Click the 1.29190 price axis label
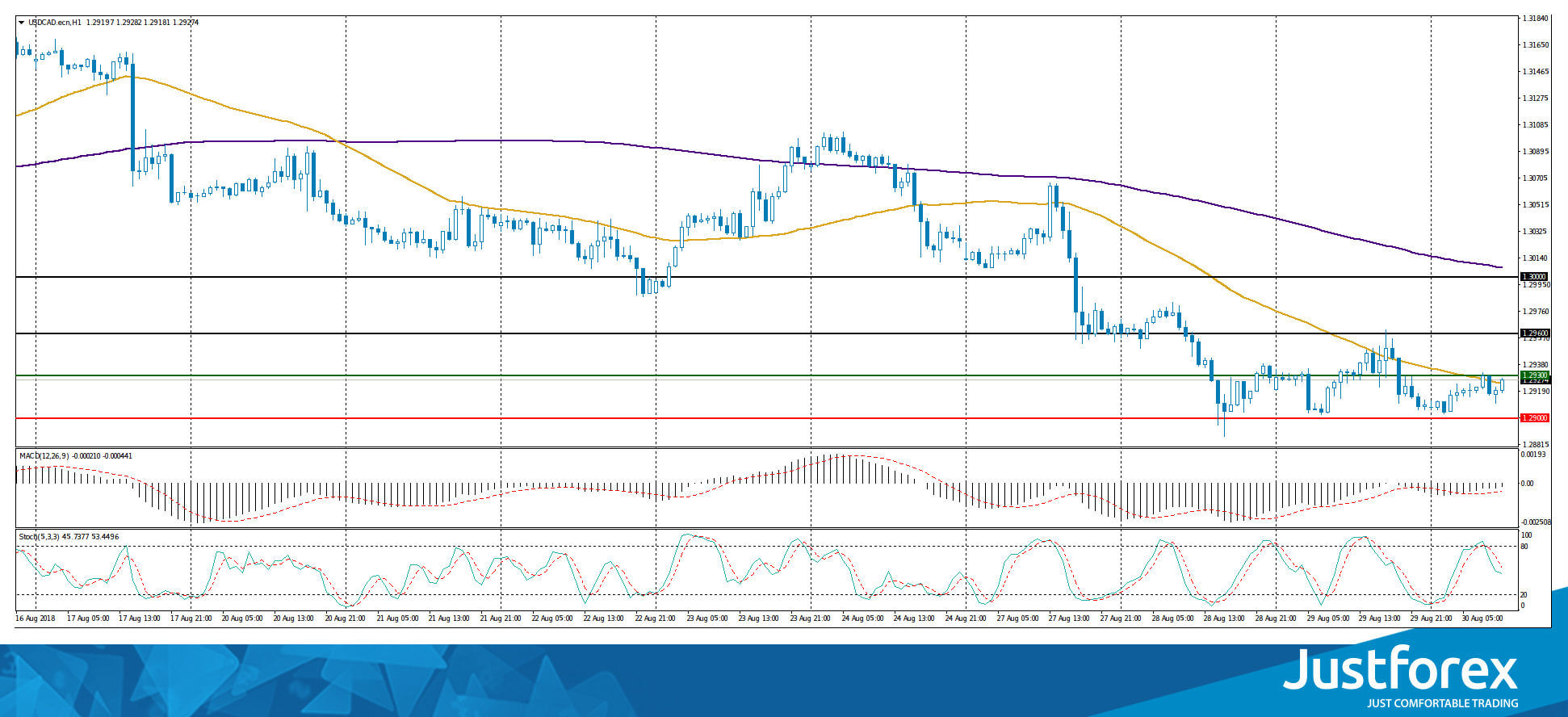This screenshot has height=717, width=1568. pyautogui.click(x=1535, y=392)
